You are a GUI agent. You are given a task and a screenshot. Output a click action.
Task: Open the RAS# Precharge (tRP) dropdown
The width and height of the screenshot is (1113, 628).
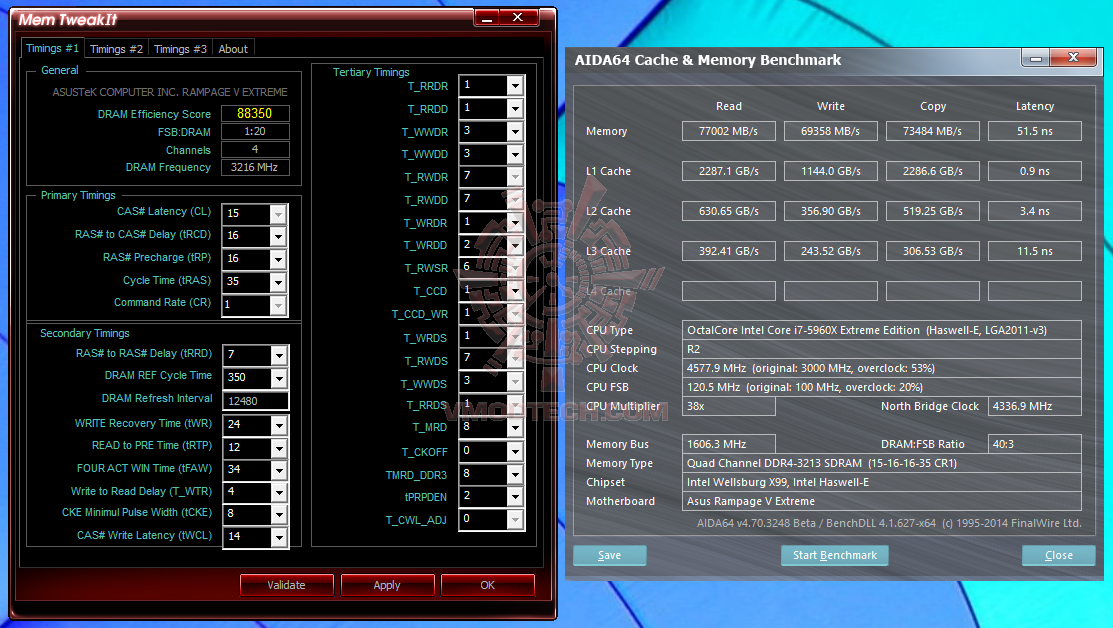click(x=278, y=259)
